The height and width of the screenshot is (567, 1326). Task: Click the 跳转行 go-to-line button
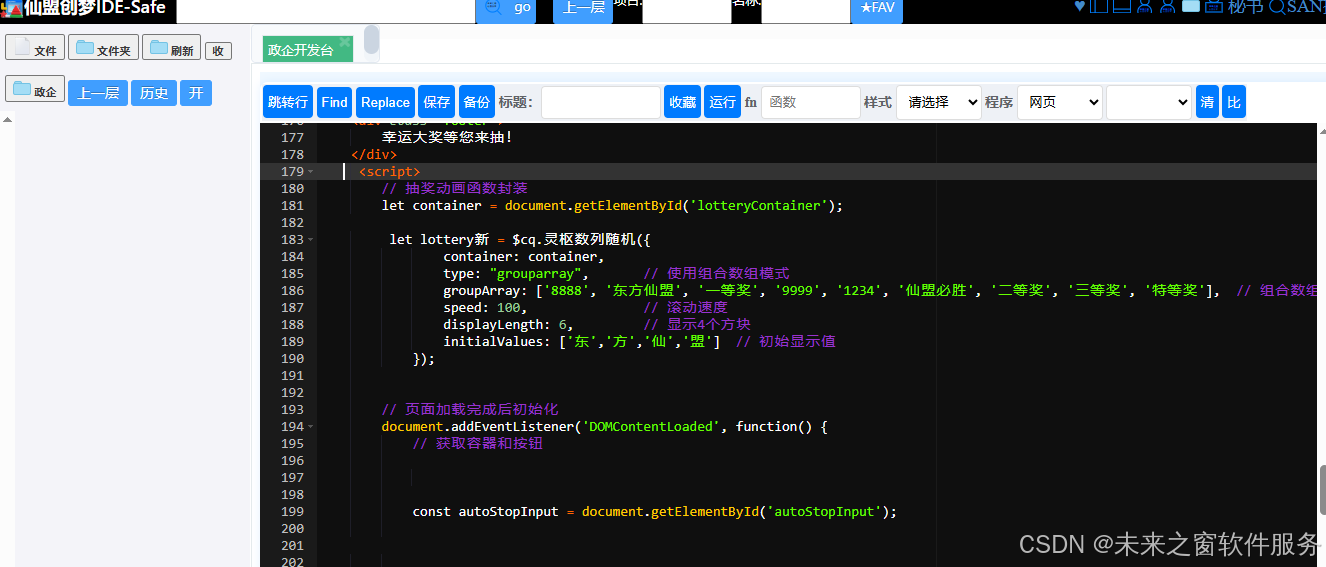click(288, 102)
